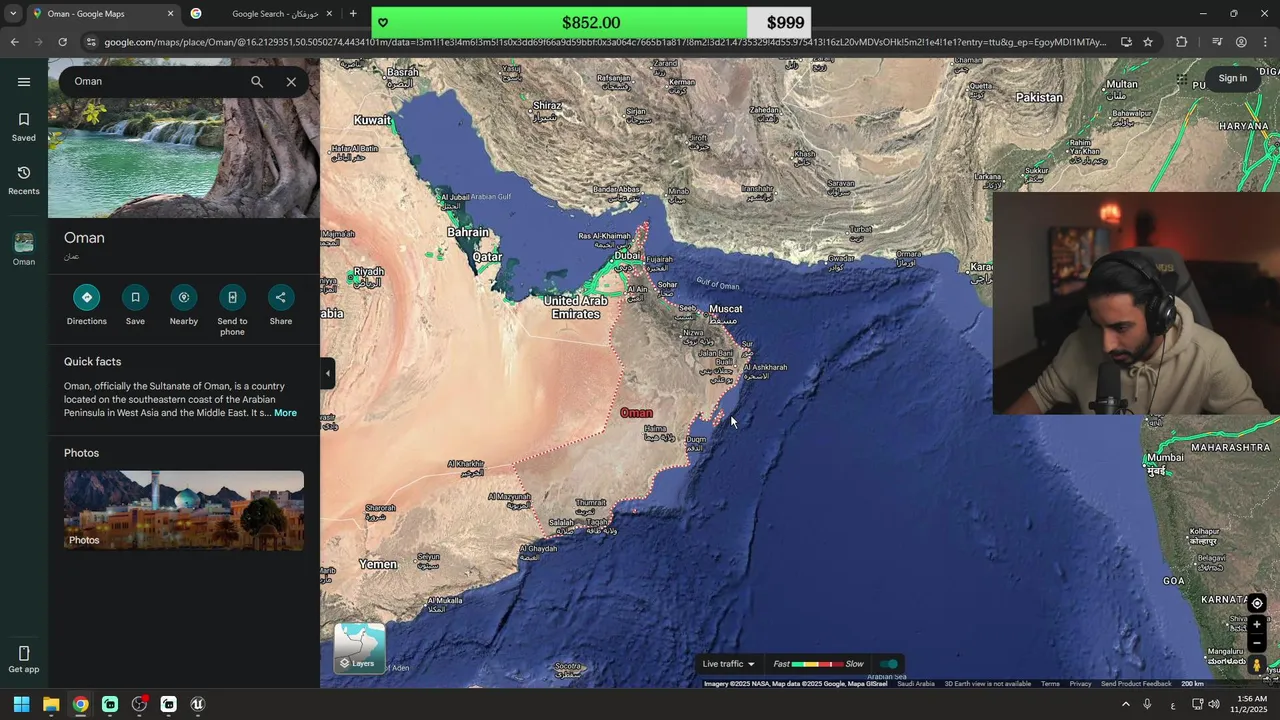Bookmark this page with the star
This screenshot has height=720, width=1280.
click(x=1148, y=42)
